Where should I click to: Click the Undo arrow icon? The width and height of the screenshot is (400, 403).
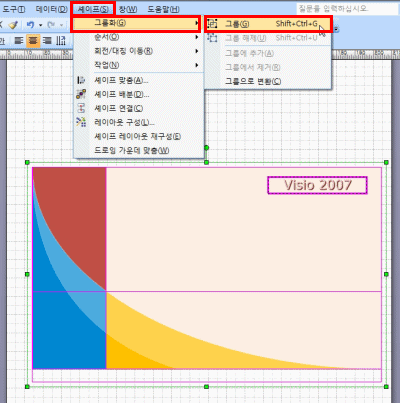click(x=31, y=25)
